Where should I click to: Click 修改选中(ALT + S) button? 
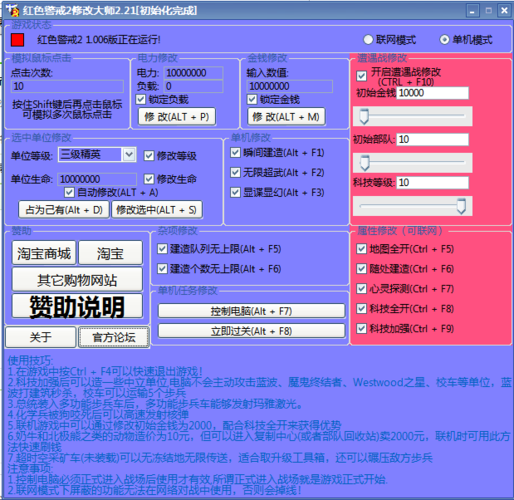coord(157,210)
